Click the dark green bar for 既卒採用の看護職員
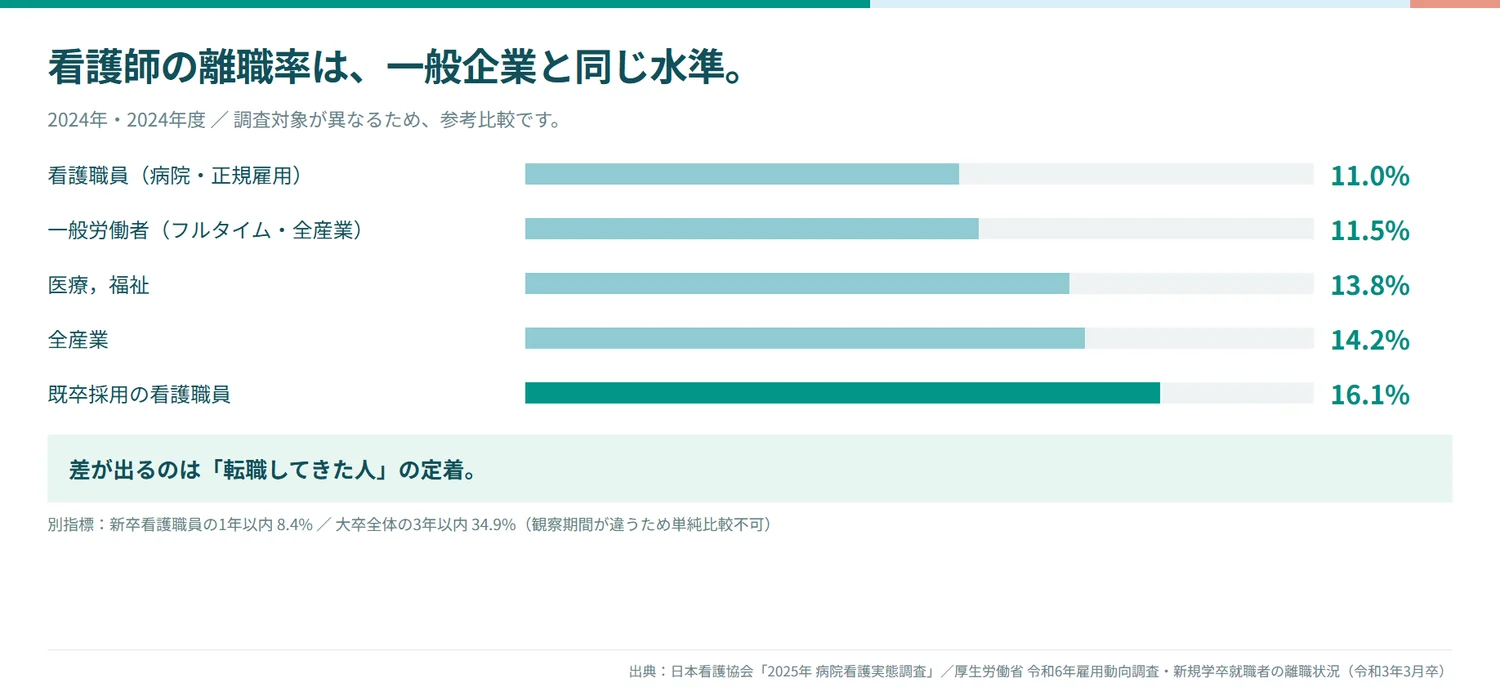Screen dimensions: 1500x700 click(x=842, y=393)
